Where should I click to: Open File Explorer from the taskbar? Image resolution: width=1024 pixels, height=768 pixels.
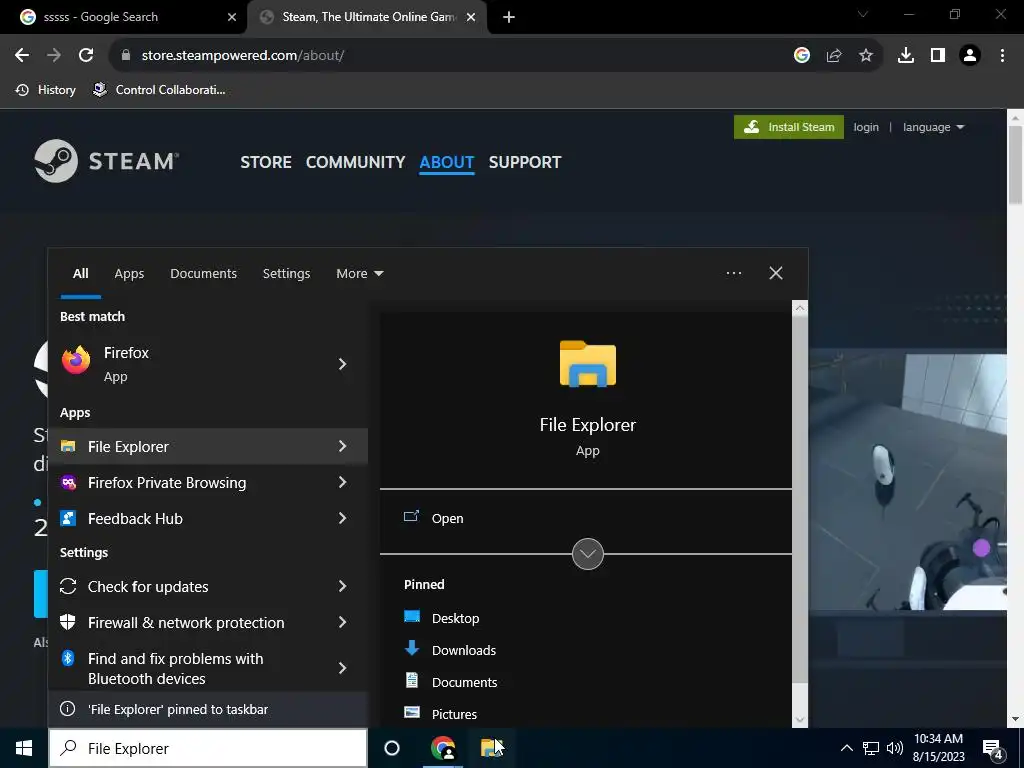(x=492, y=748)
